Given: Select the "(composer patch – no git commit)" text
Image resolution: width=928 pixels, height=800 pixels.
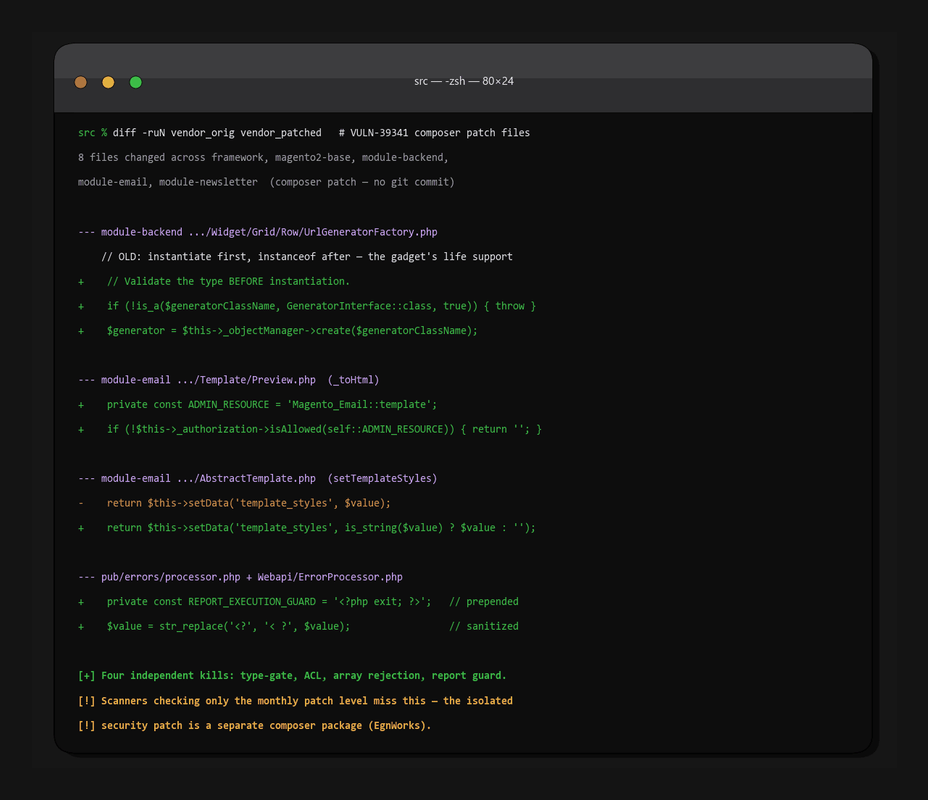Looking at the screenshot, I should pyautogui.click(x=362, y=182).
